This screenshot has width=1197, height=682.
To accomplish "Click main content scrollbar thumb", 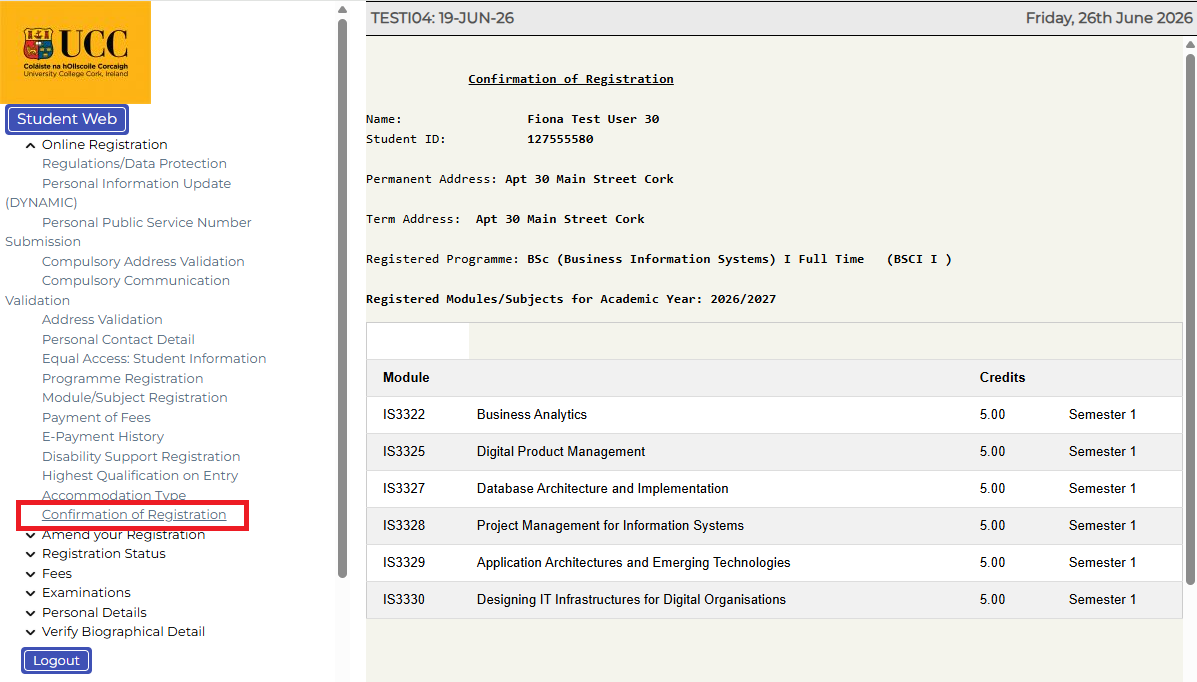I will click(1190, 318).
